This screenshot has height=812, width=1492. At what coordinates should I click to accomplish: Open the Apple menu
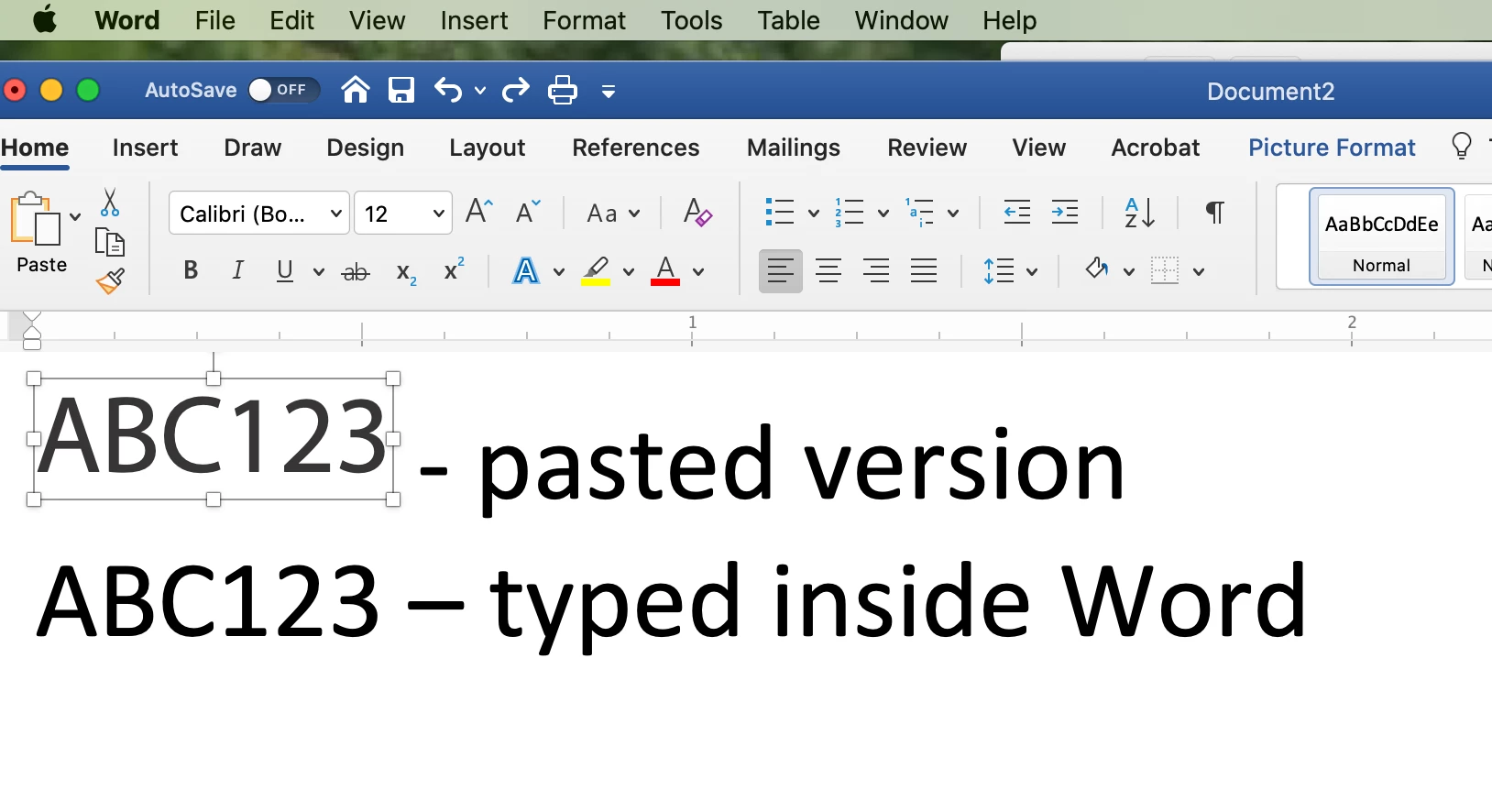pos(45,19)
